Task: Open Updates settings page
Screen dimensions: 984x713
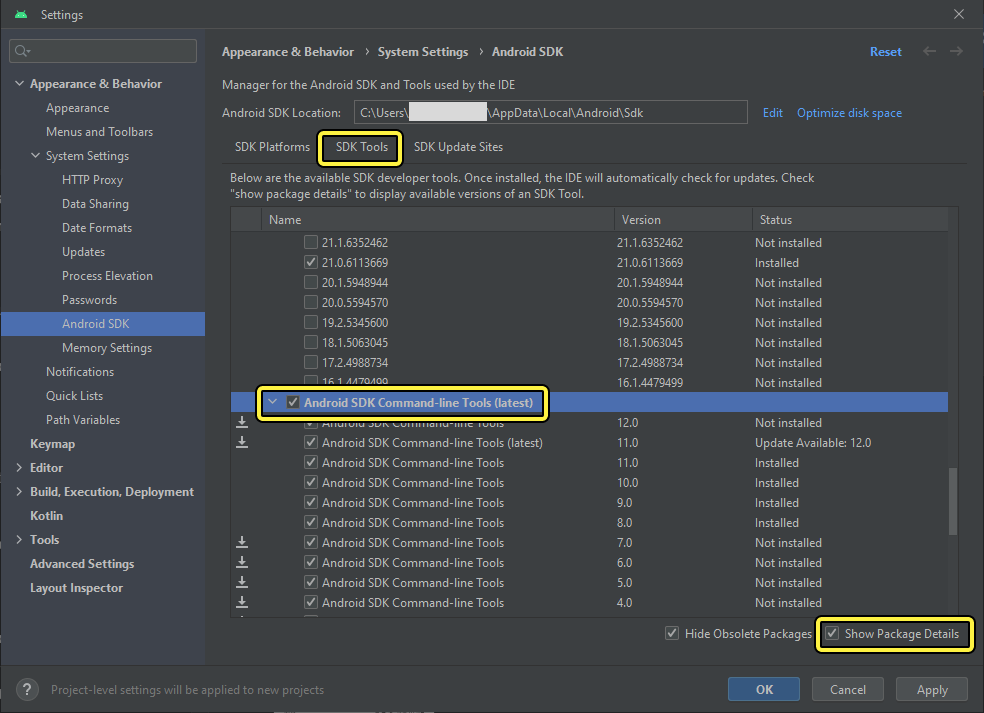Action: point(83,252)
